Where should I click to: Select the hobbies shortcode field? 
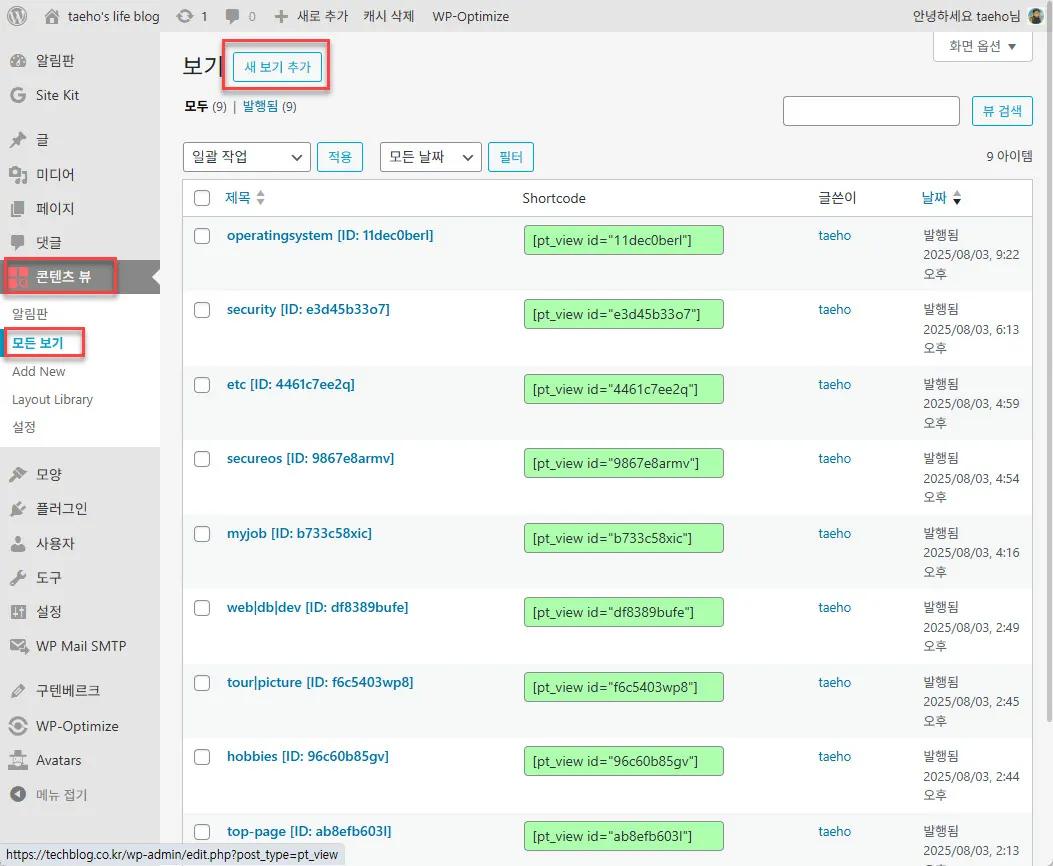(x=623, y=762)
